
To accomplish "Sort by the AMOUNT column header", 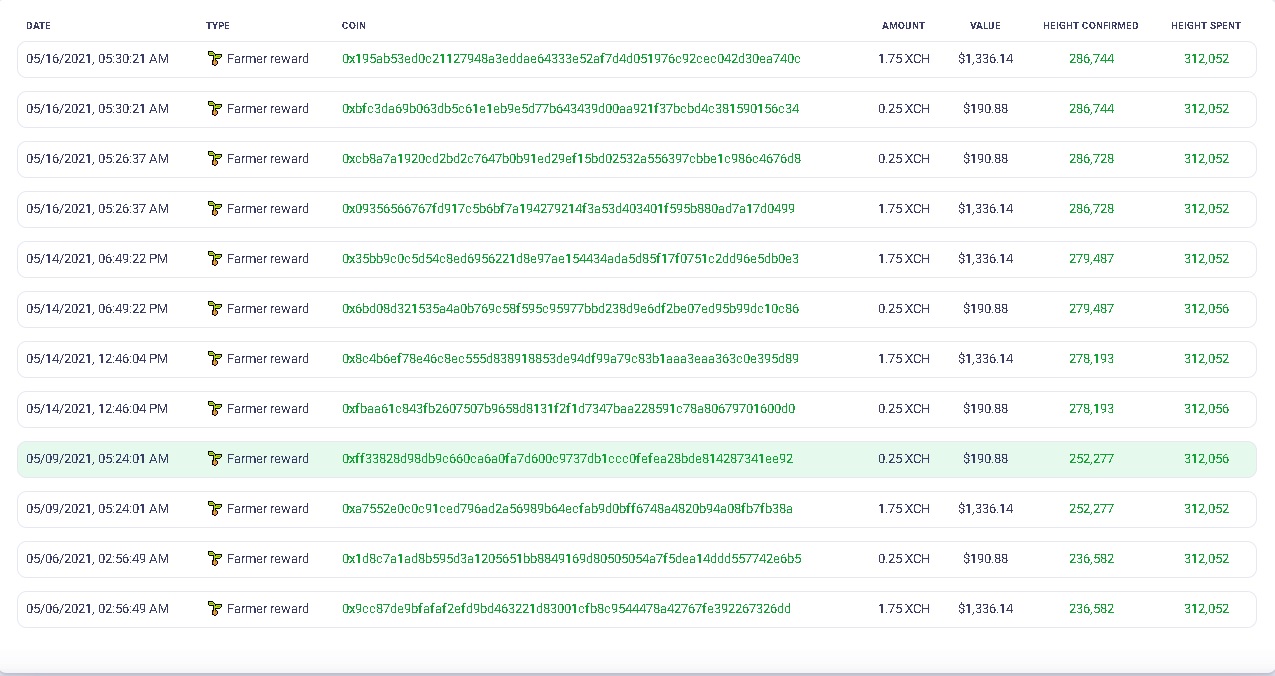I will (x=903, y=26).
